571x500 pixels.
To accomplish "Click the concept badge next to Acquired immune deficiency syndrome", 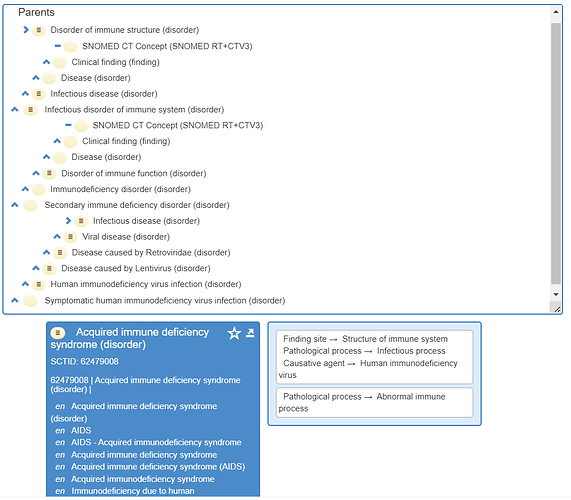I will [58, 332].
